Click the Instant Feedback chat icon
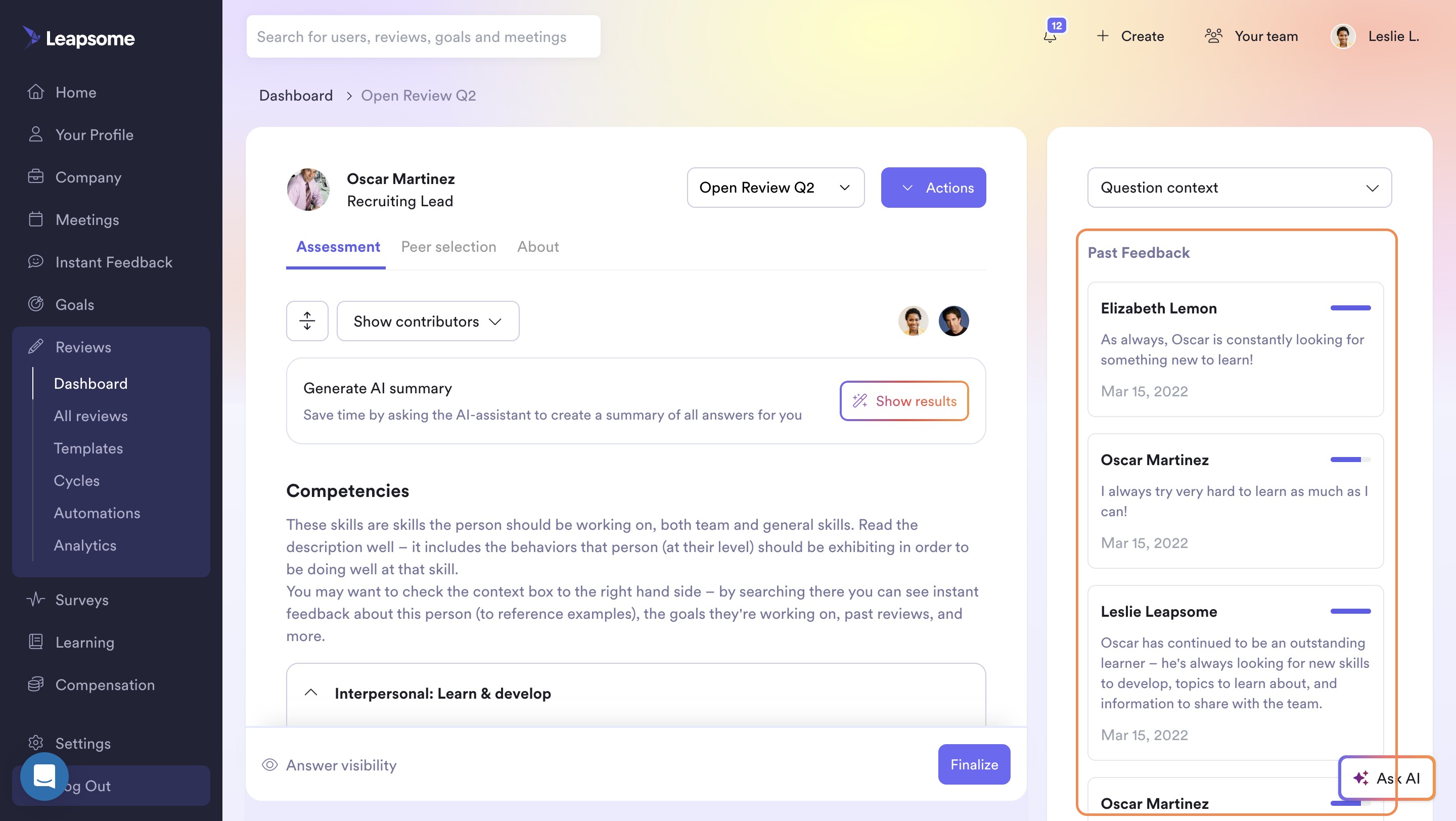 tap(35, 261)
